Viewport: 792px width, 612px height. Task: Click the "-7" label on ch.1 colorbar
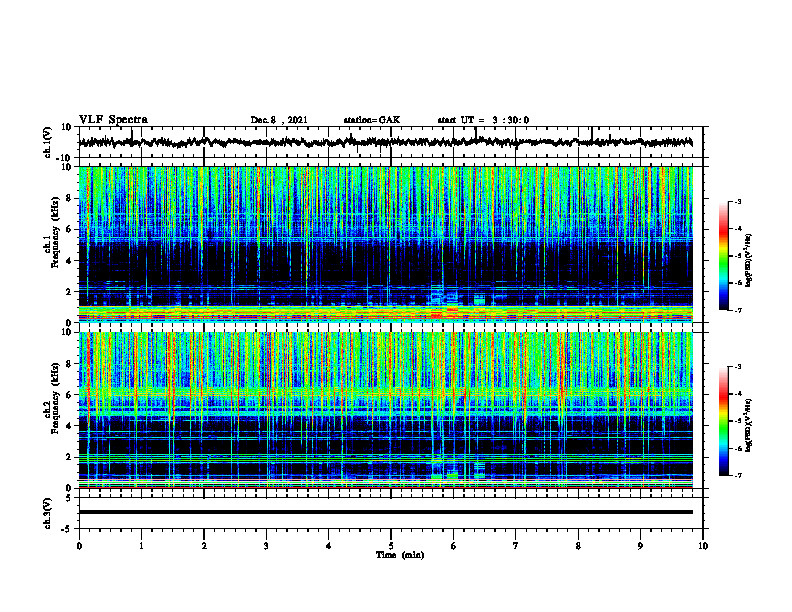tap(737, 310)
